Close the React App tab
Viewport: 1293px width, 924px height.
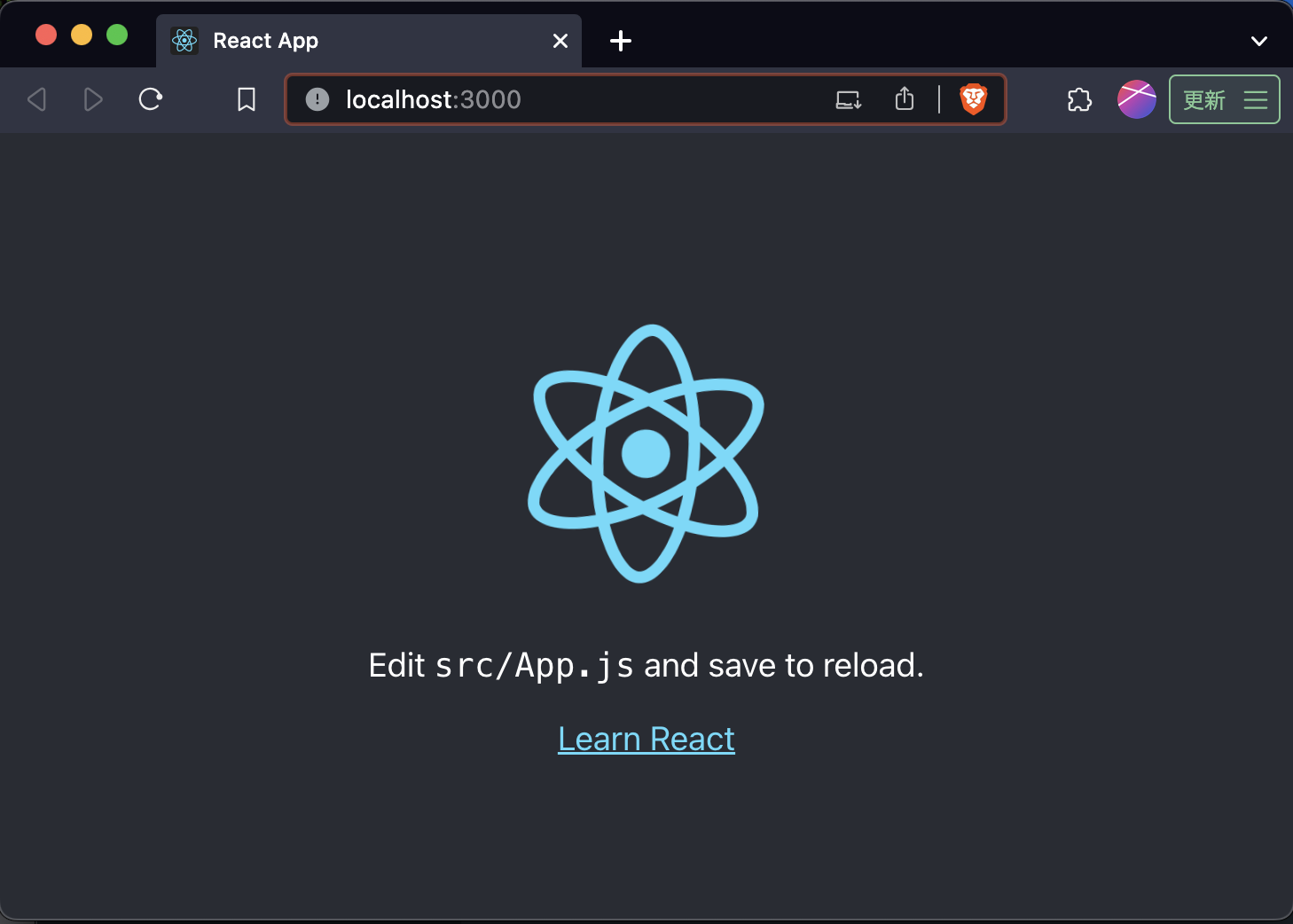point(560,41)
